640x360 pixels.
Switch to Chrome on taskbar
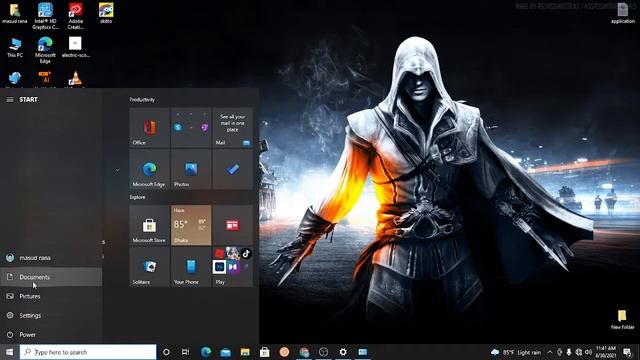click(304, 352)
